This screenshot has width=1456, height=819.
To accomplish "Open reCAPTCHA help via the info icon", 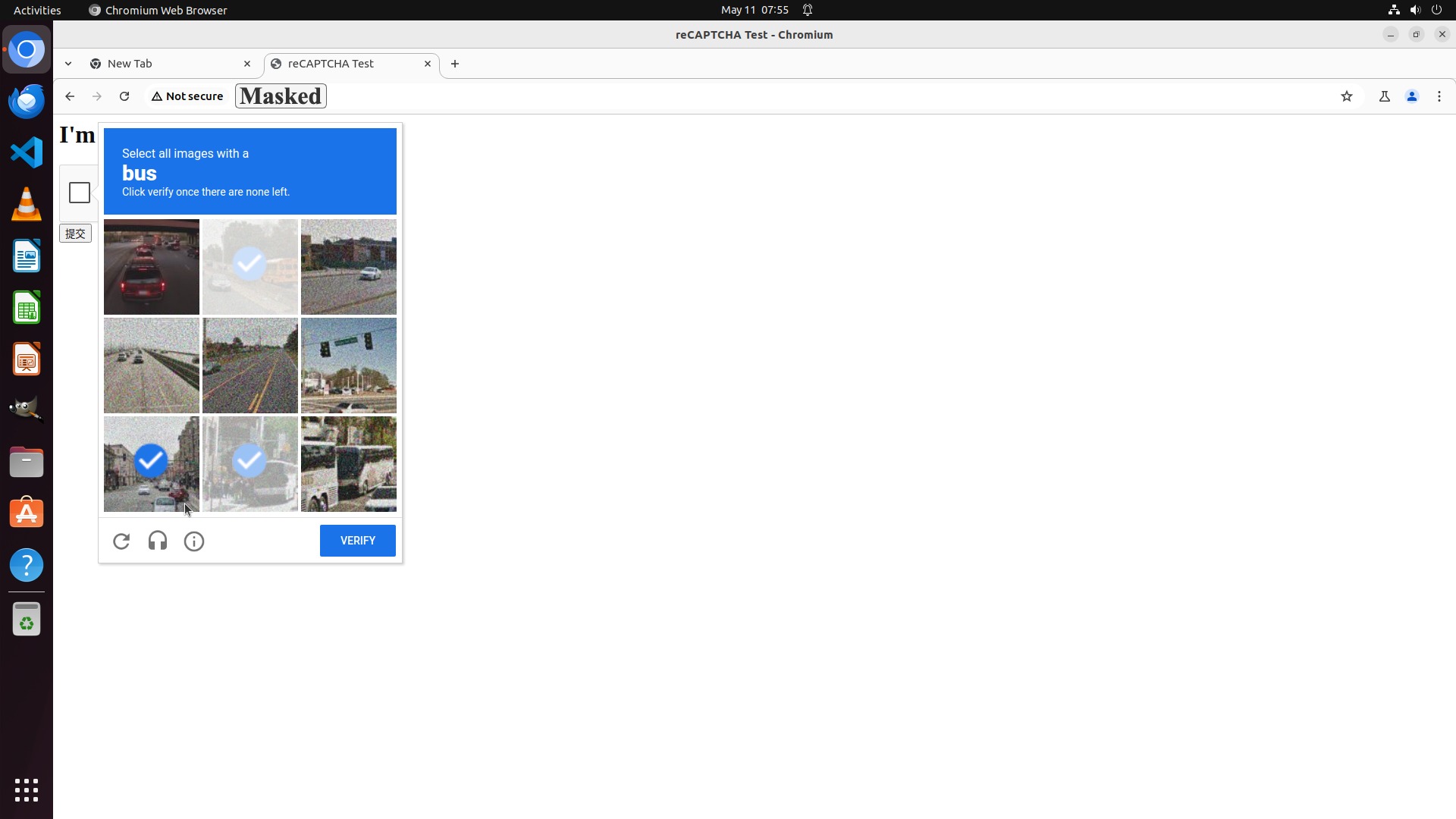I will (x=194, y=541).
